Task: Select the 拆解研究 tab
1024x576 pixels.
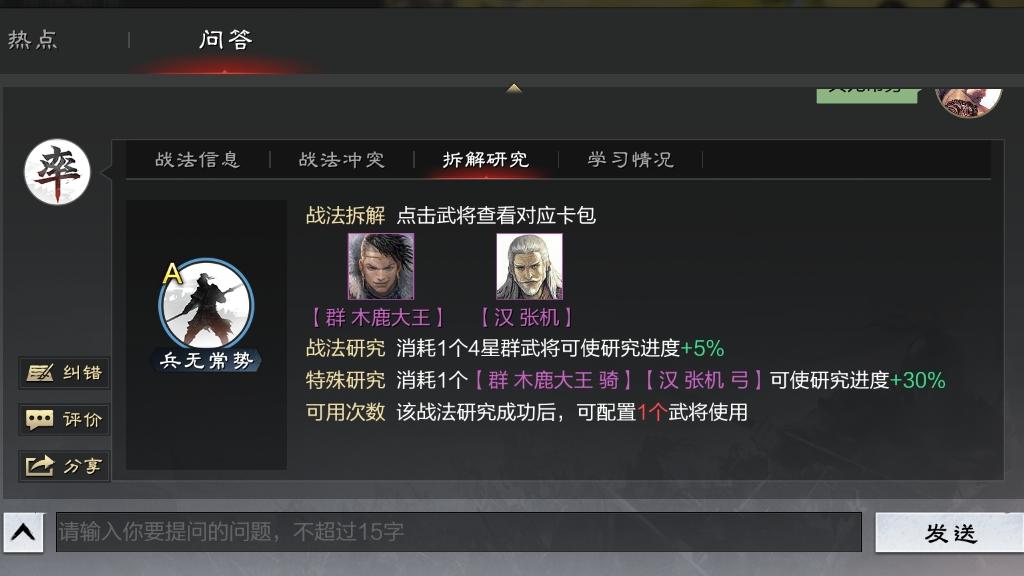Action: pyautogui.click(x=486, y=159)
